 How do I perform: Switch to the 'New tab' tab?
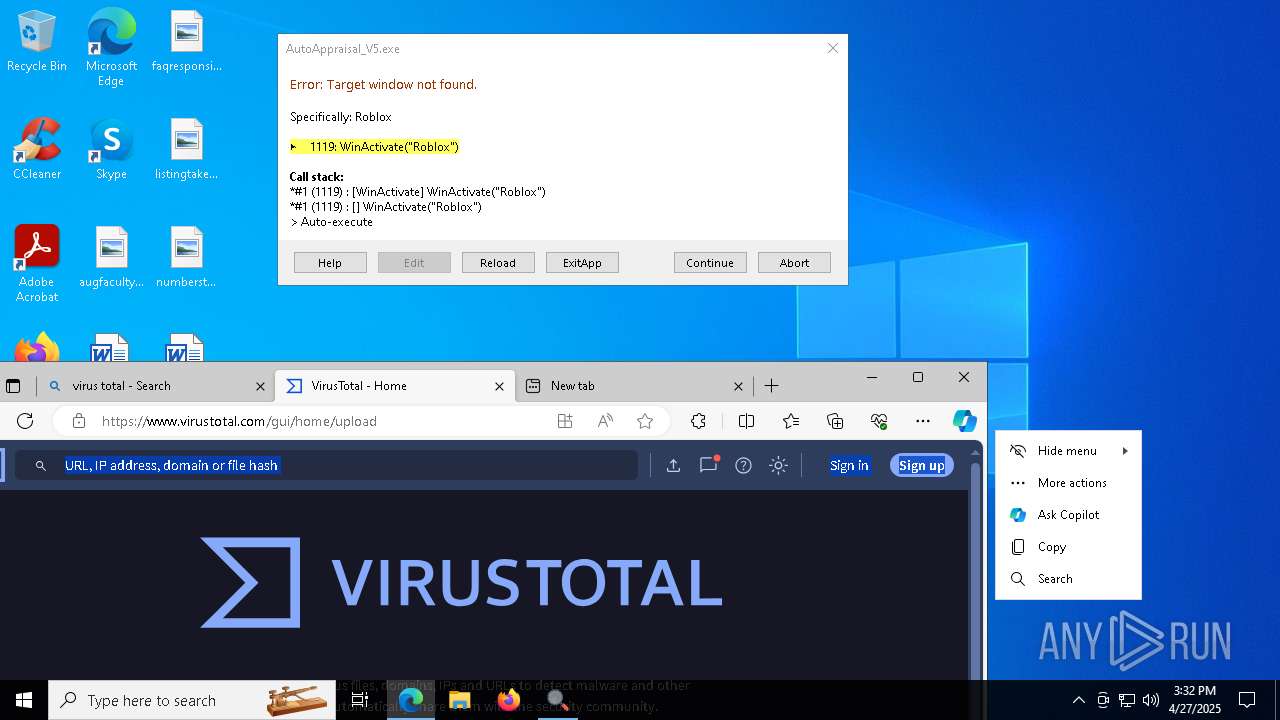tap(635, 386)
